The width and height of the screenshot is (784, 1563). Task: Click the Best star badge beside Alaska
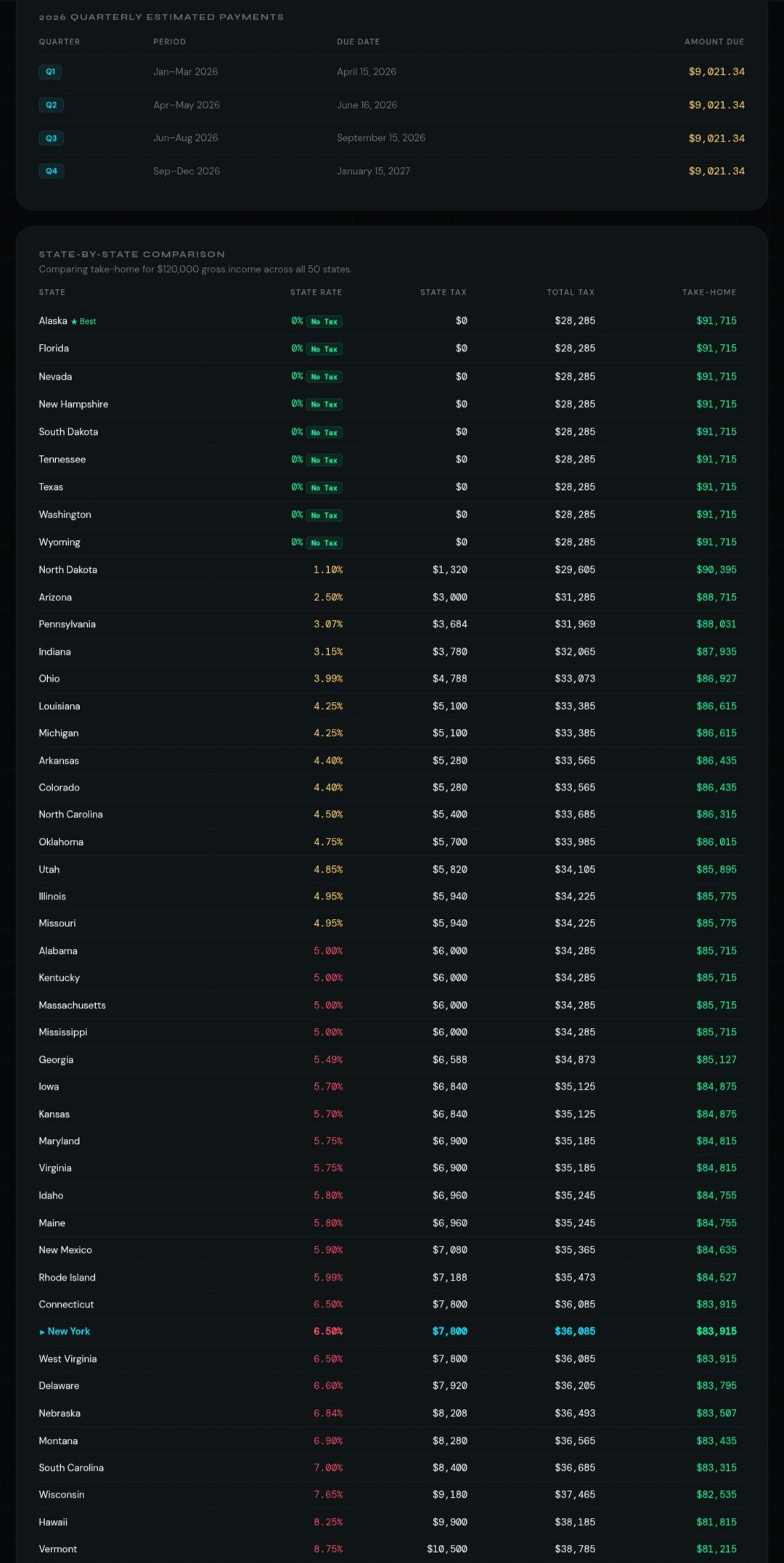83,322
